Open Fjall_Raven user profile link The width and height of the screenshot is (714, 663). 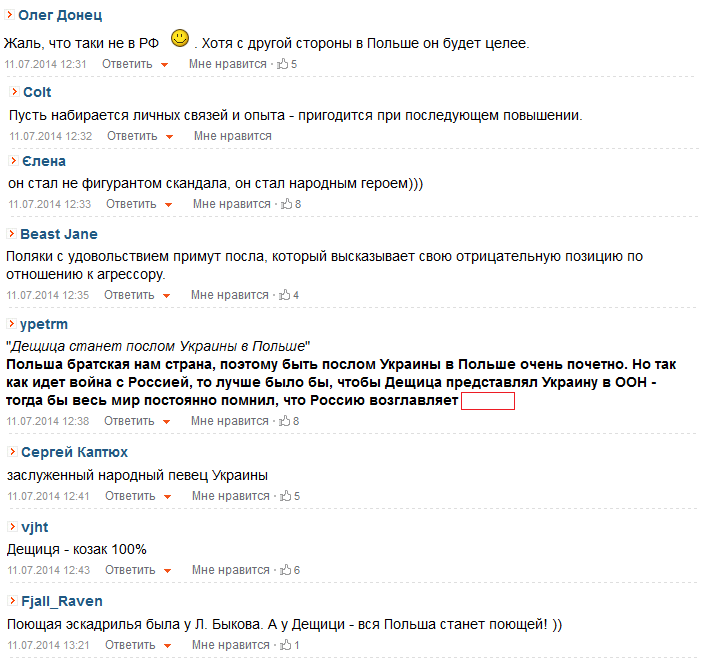pos(62,601)
